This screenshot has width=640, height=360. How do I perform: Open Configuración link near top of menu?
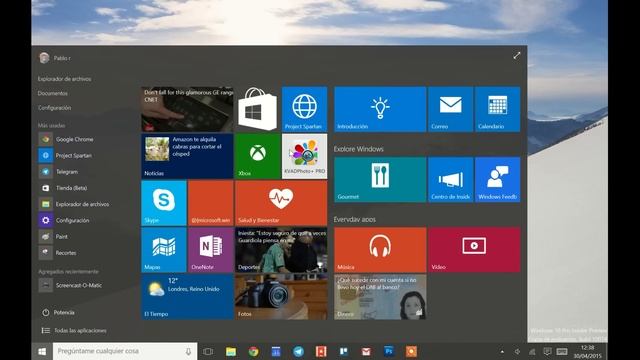tap(54, 108)
